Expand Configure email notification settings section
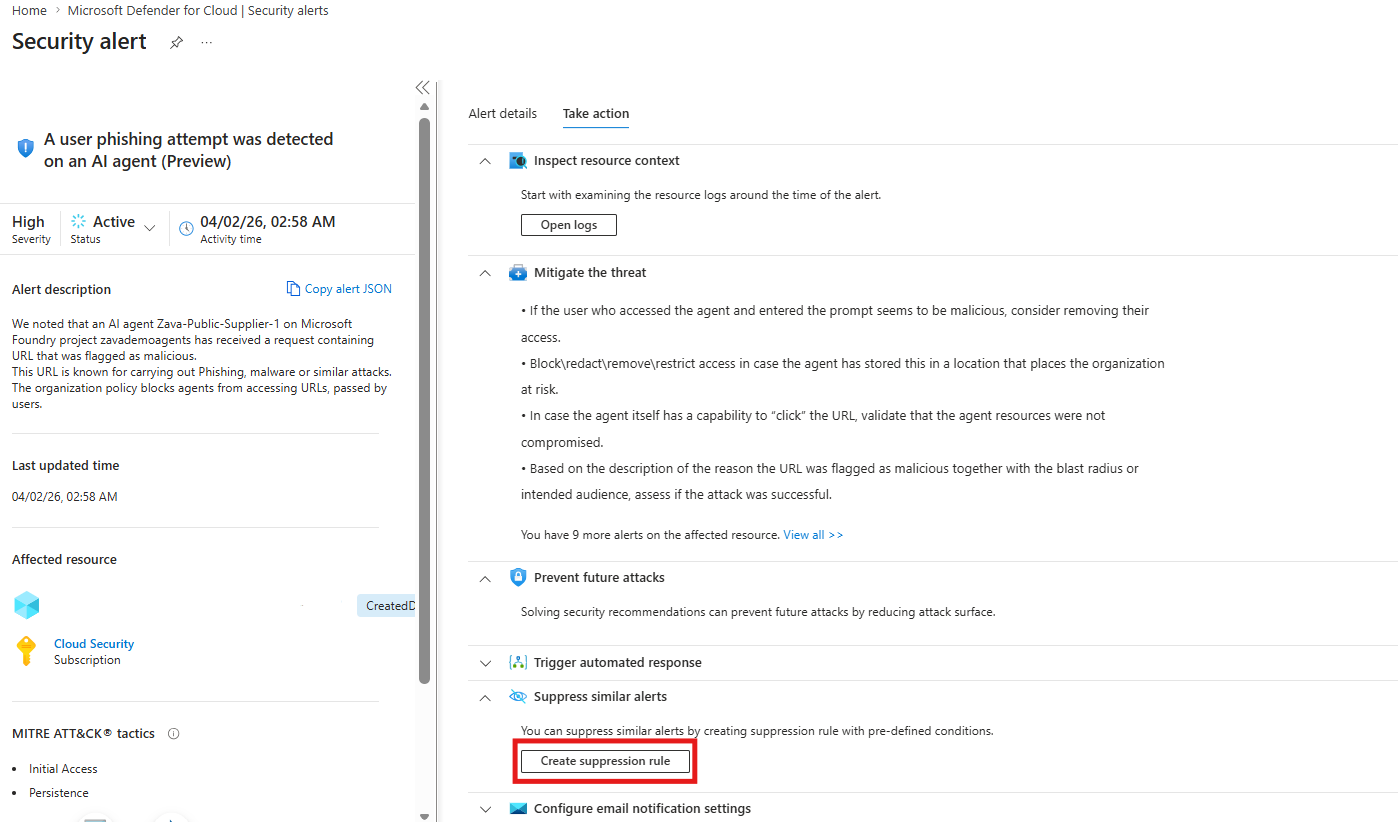Viewport: 1398px width, 822px height. point(485,809)
